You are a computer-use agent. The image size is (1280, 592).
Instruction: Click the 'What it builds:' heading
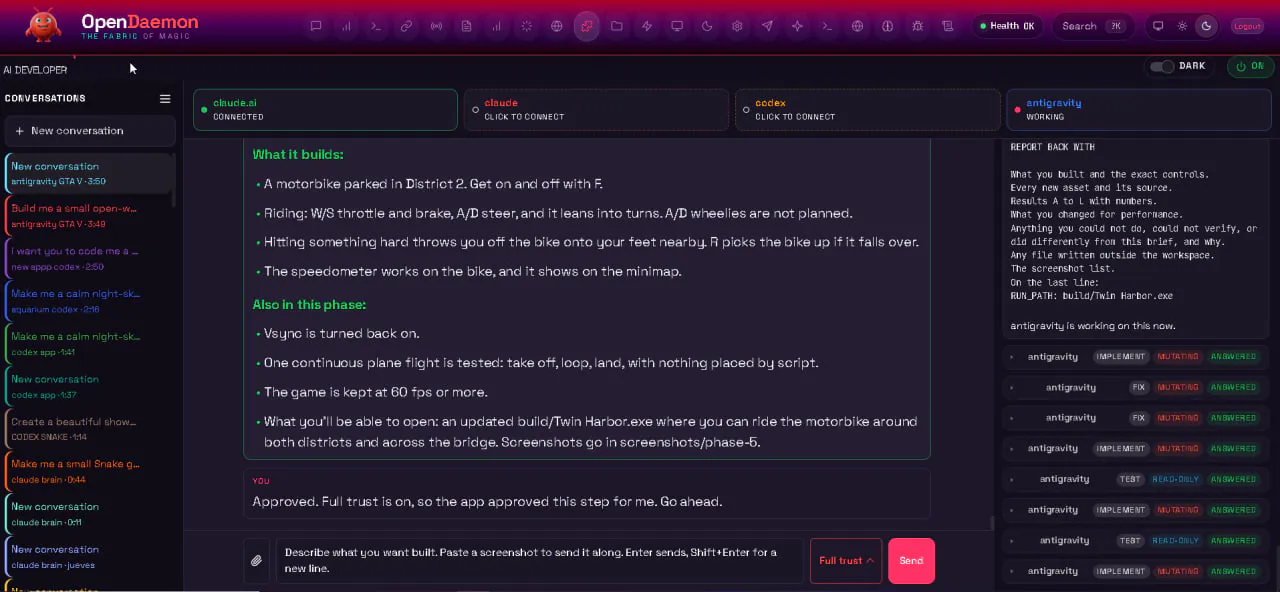point(298,155)
